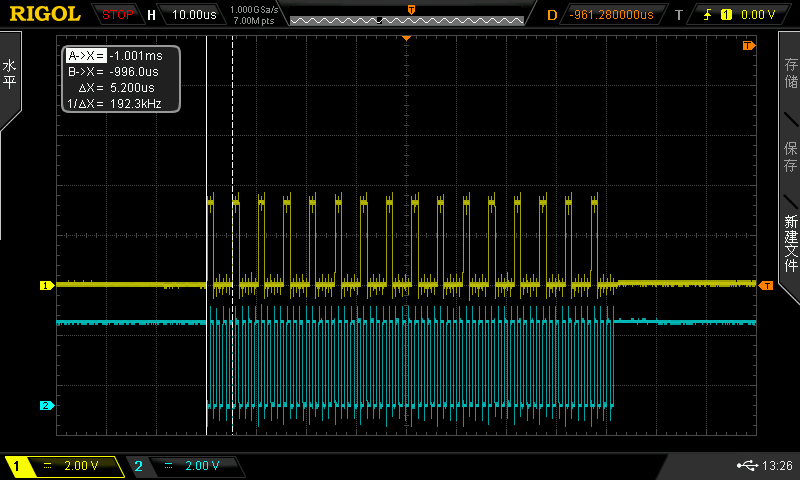Click the orange trigger level T marker at right
The height and width of the screenshot is (480, 800).
(766, 286)
